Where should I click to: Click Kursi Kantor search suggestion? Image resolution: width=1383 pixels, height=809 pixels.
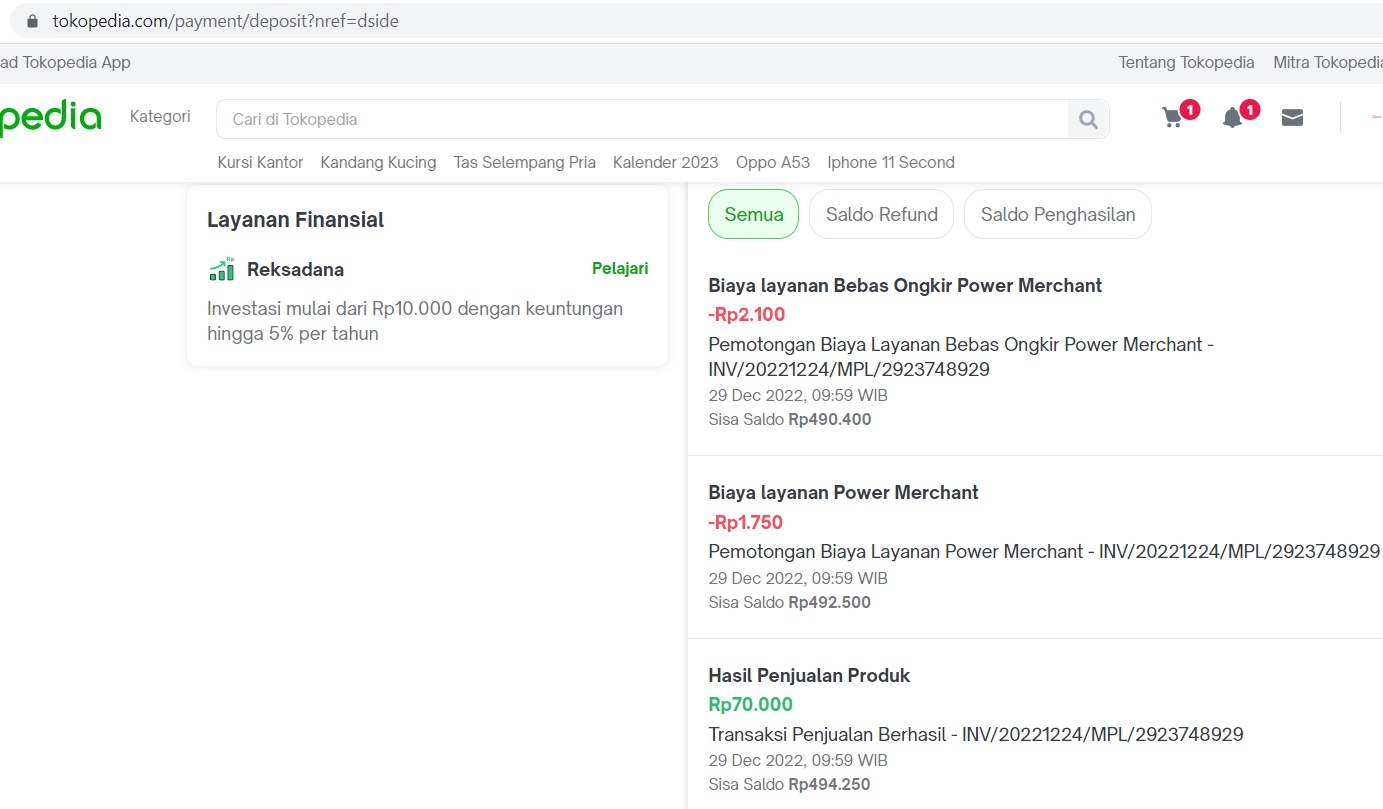[260, 162]
